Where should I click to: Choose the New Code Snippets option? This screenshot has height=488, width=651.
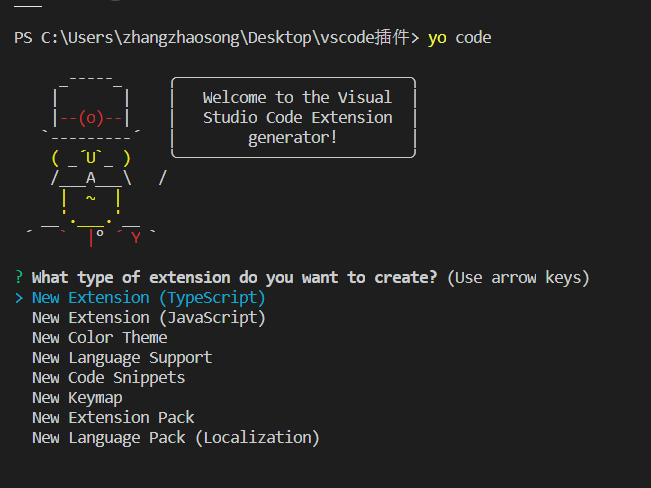(x=108, y=378)
